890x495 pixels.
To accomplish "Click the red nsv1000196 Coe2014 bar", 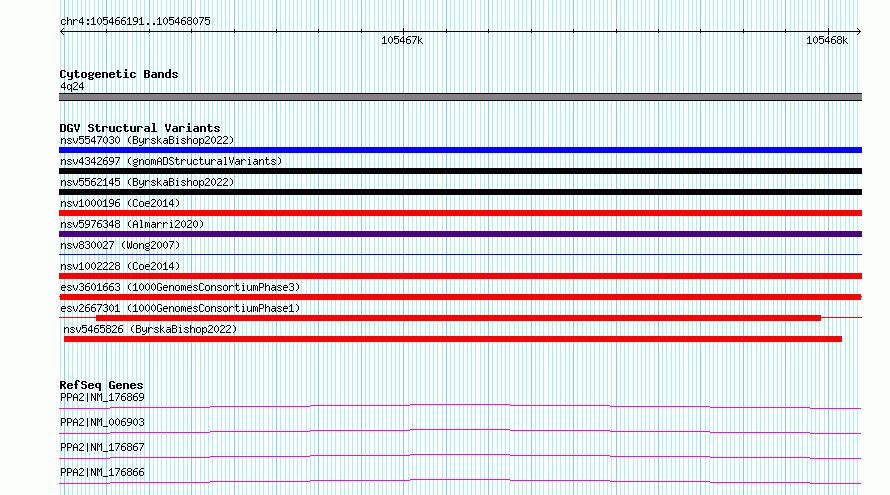I will (460, 213).
